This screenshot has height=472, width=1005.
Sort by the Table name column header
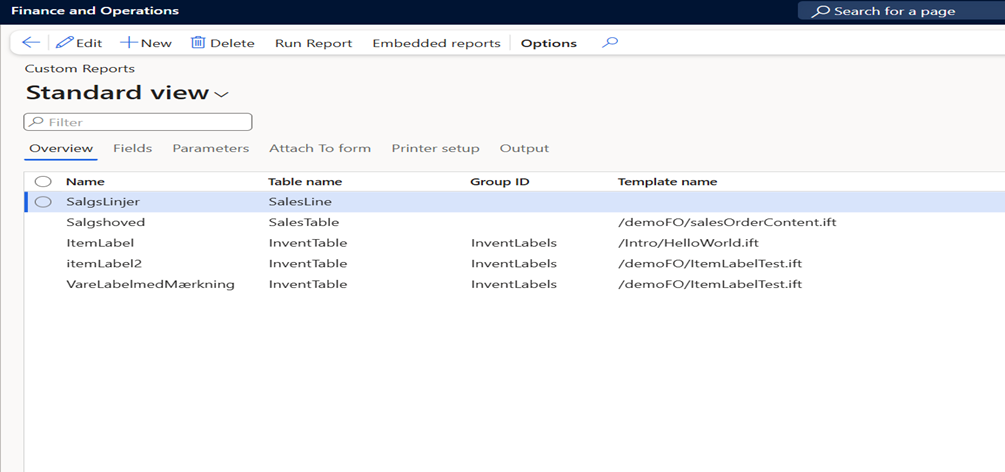(305, 182)
